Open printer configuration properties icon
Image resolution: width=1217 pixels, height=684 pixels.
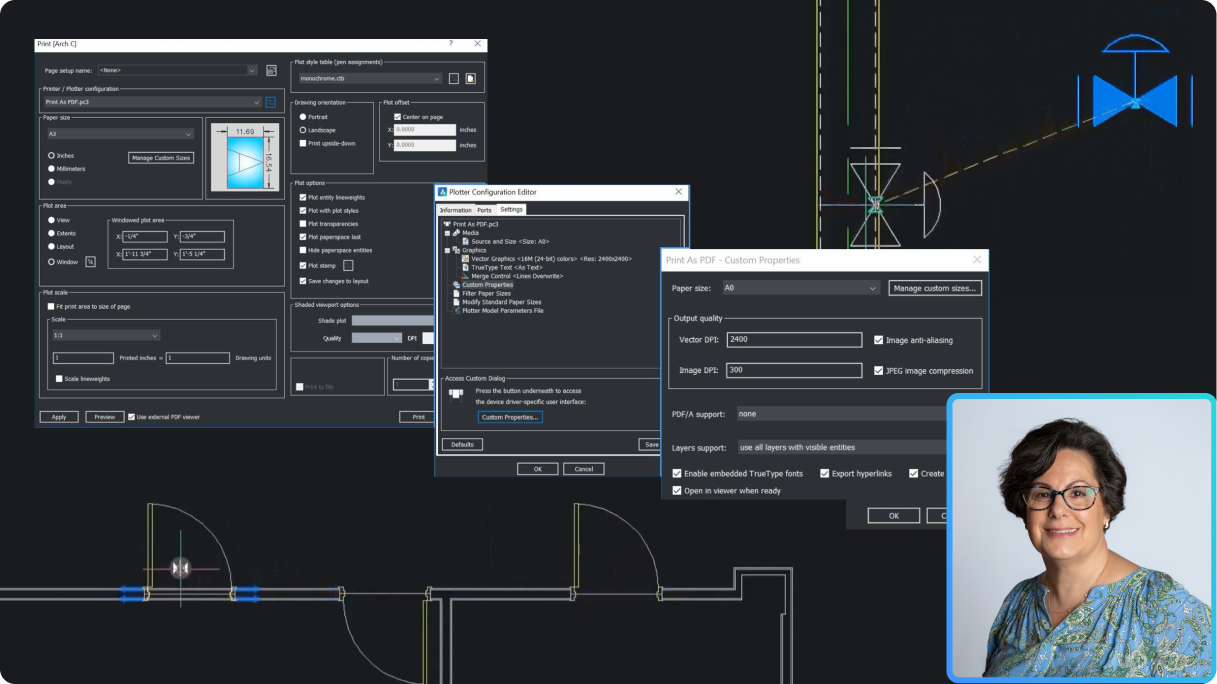tap(270, 102)
